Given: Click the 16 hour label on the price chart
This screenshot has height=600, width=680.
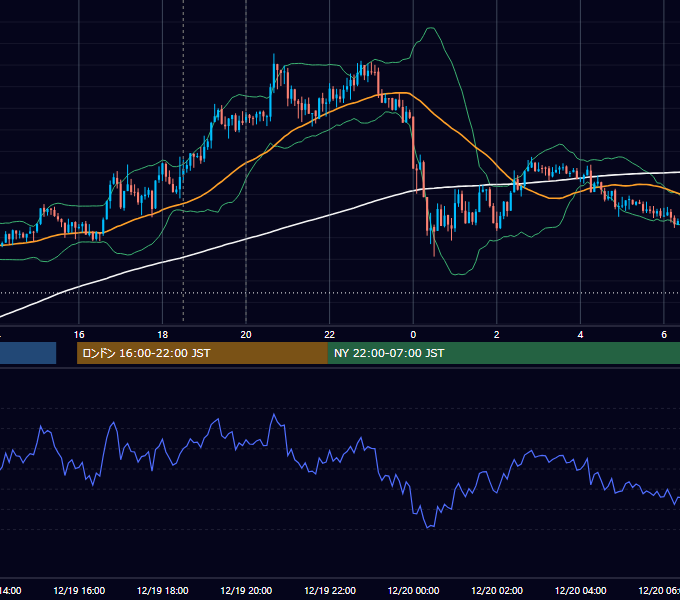Looking at the screenshot, I should click(x=79, y=335).
